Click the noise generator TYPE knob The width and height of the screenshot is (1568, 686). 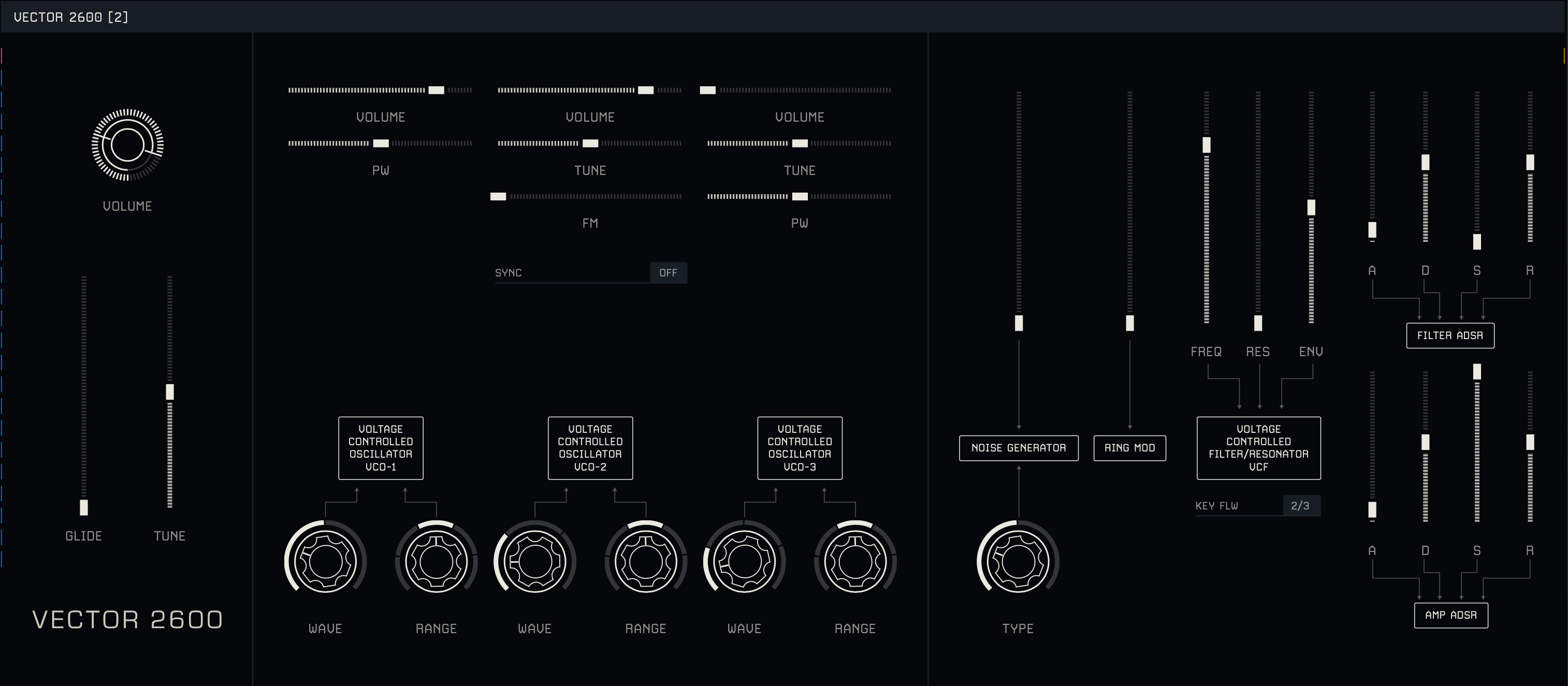(x=1018, y=560)
